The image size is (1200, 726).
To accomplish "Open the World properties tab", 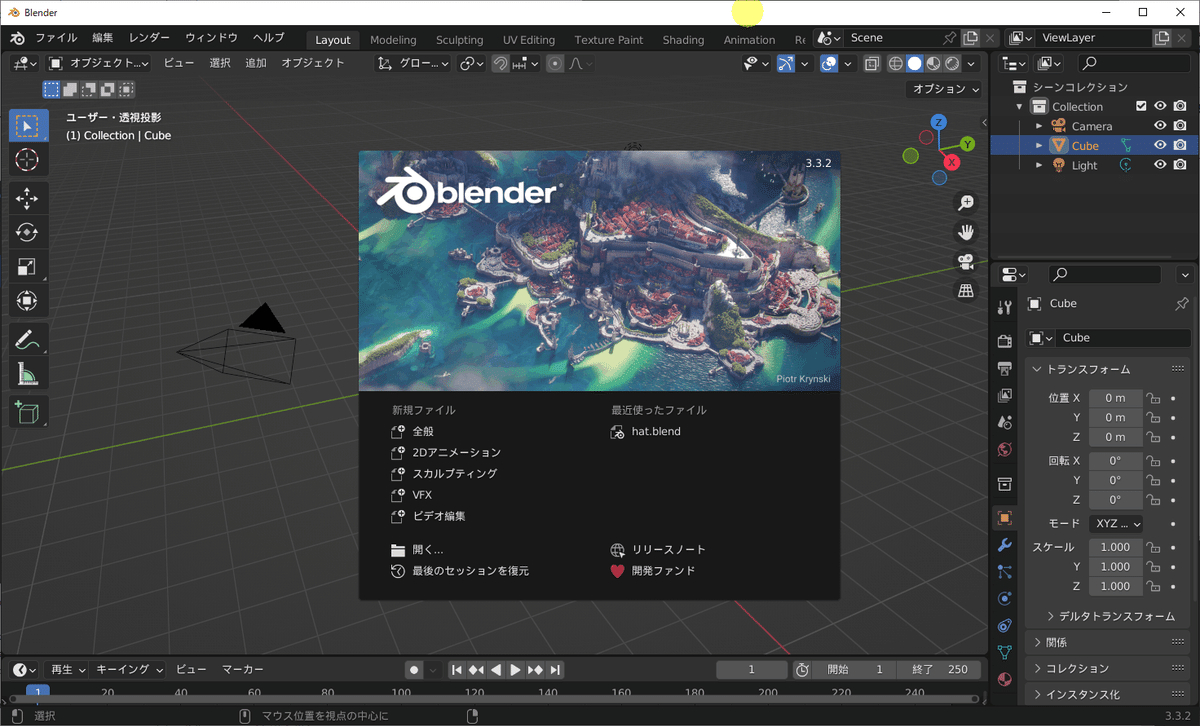I will [x=1004, y=450].
